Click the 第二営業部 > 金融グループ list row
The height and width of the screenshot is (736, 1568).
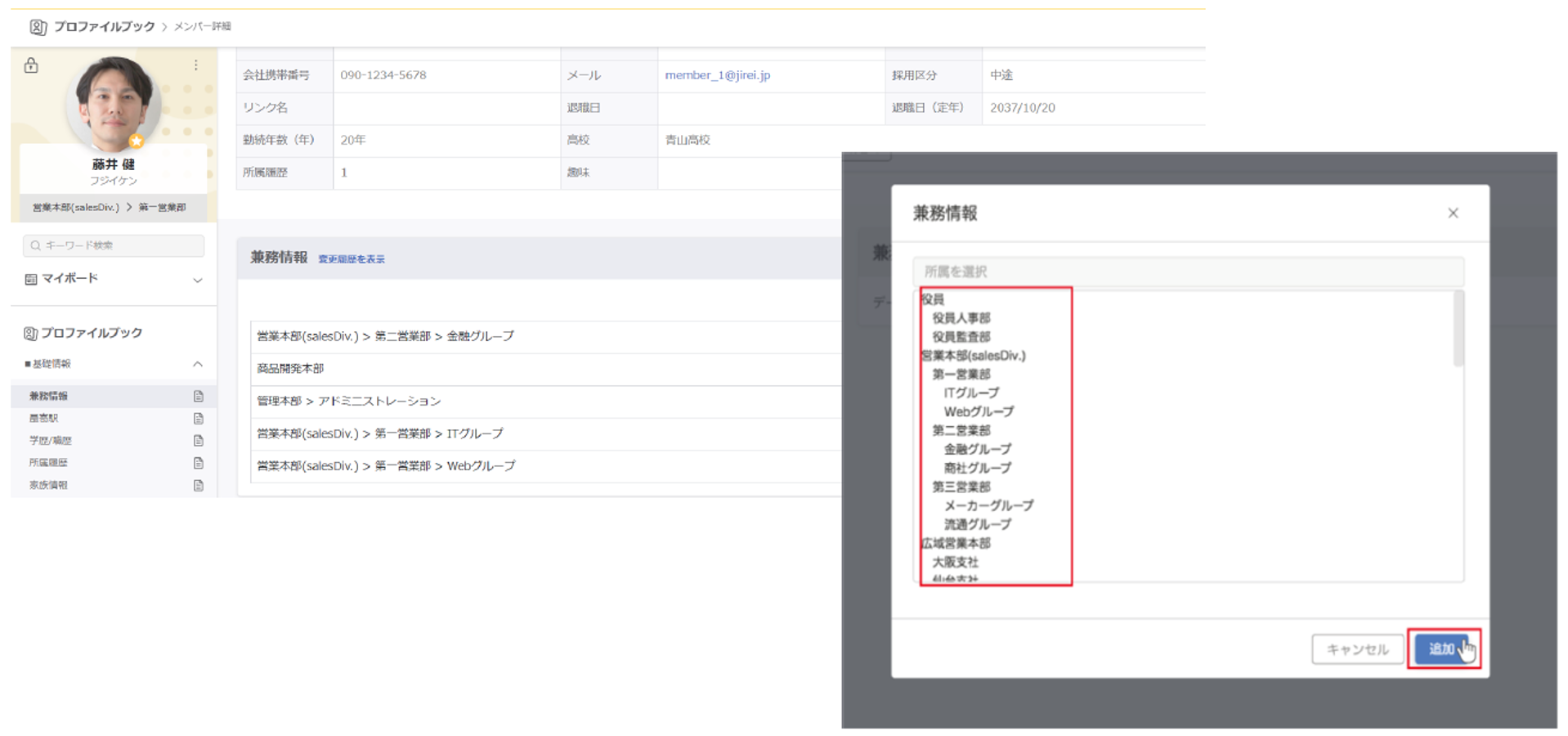545,336
